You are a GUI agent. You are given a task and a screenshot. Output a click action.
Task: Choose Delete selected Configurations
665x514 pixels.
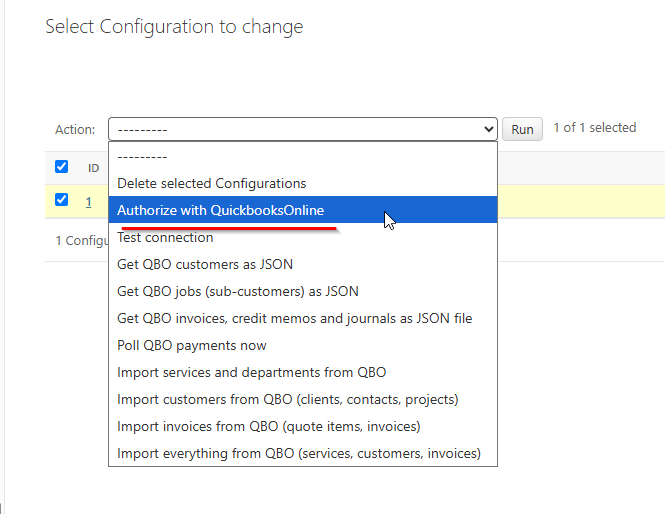(303, 183)
